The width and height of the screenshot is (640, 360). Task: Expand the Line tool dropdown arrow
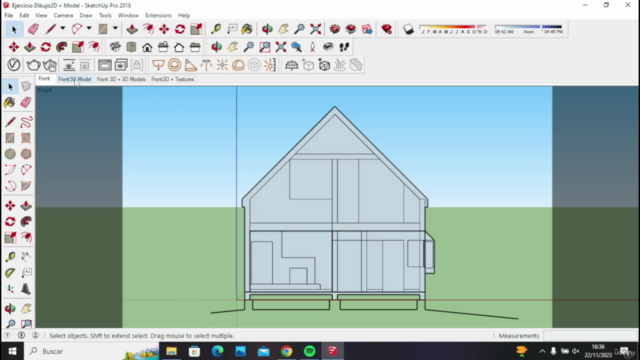point(62,29)
